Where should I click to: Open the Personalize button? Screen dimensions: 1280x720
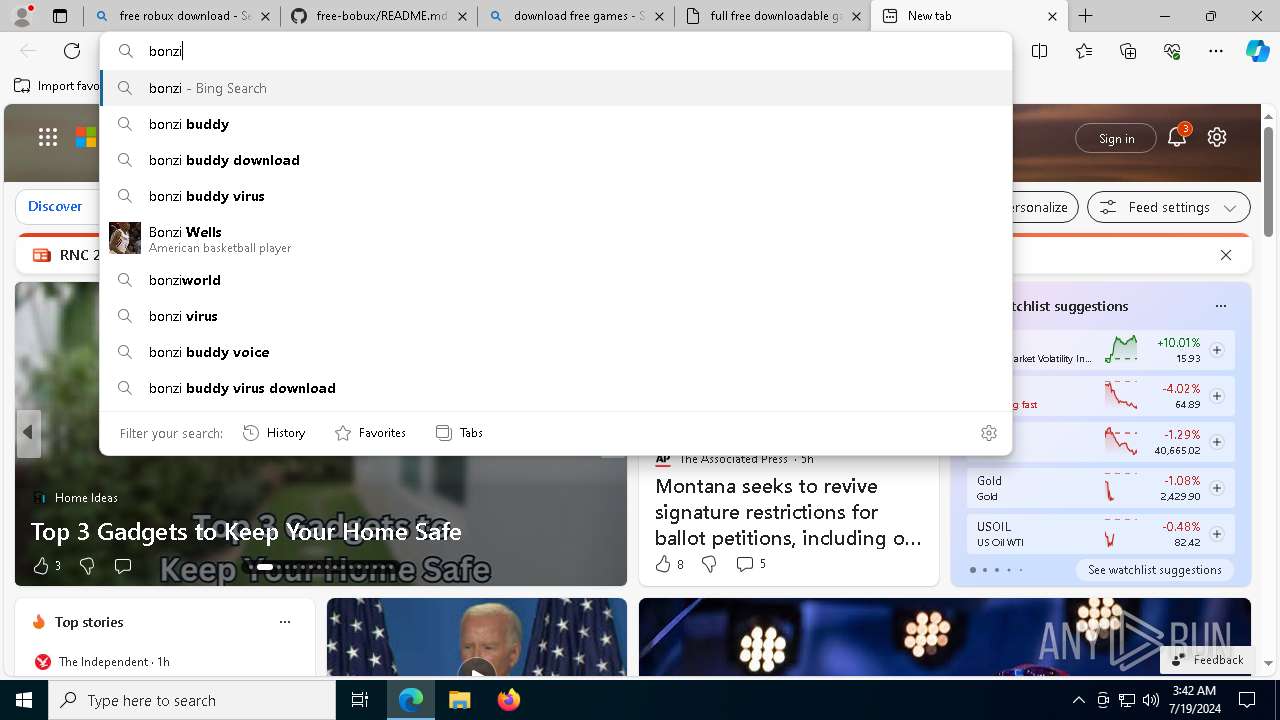tap(1040, 207)
